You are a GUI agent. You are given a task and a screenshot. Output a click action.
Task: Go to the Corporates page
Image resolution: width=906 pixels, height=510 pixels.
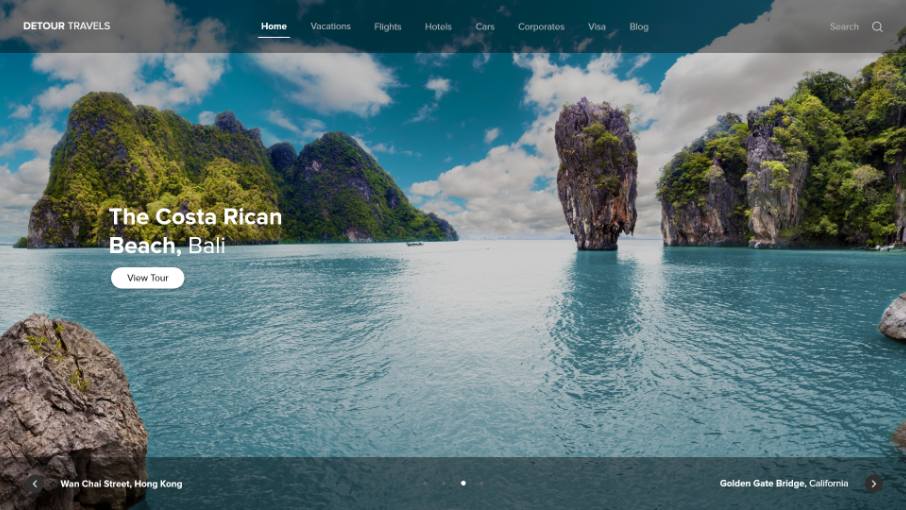(541, 27)
